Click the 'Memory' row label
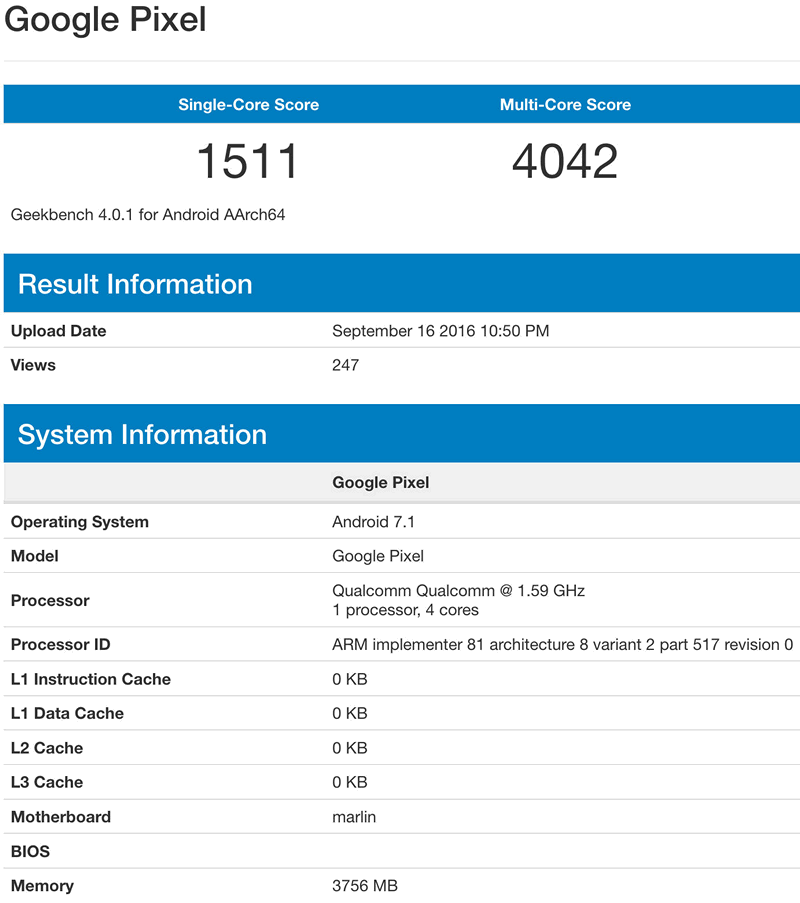Screen dimensions: 800x903 43,886
